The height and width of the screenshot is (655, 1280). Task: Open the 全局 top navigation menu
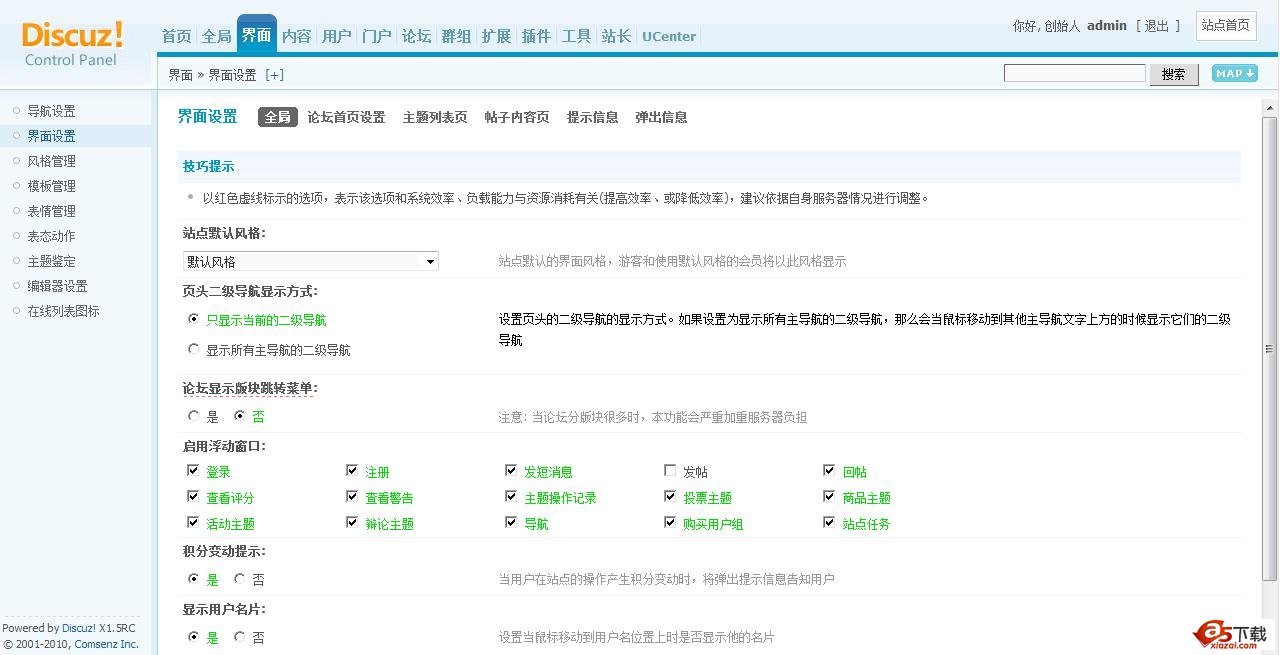tap(216, 36)
